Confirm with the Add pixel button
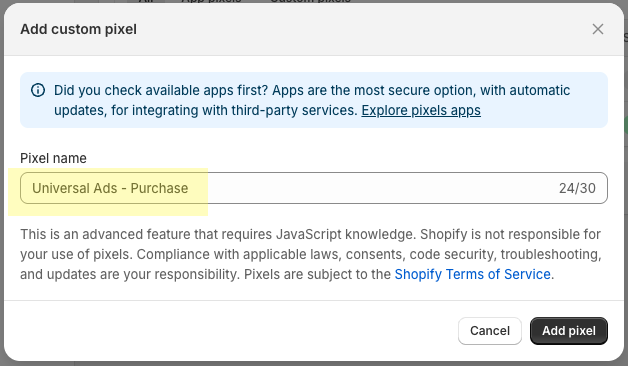628x366 pixels. 569,331
